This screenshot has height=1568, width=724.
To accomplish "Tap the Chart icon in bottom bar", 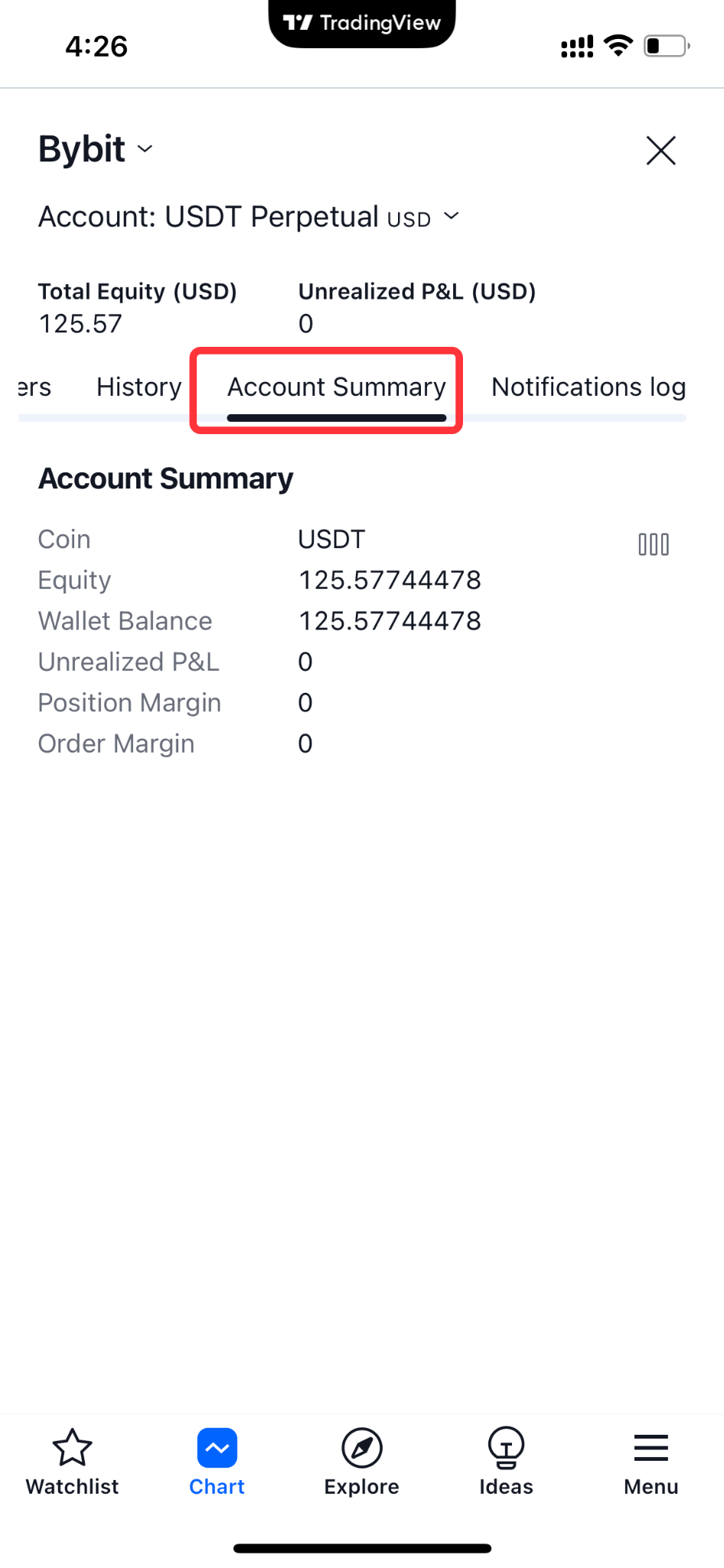I will click(x=217, y=1448).
